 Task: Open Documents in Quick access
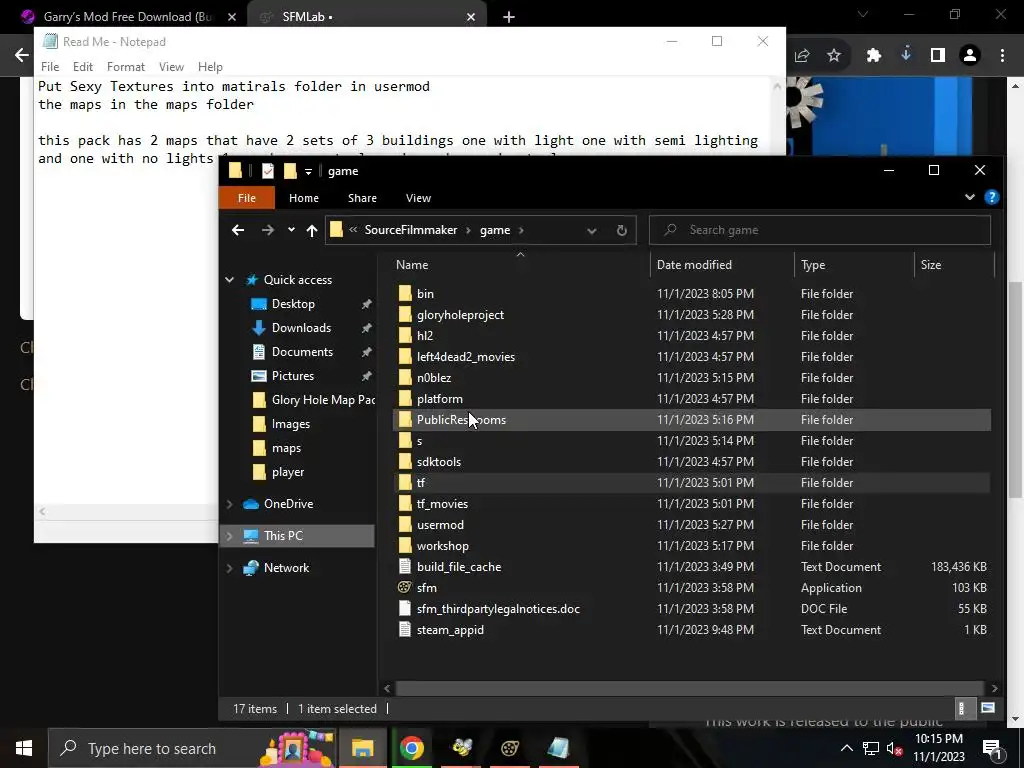click(302, 352)
